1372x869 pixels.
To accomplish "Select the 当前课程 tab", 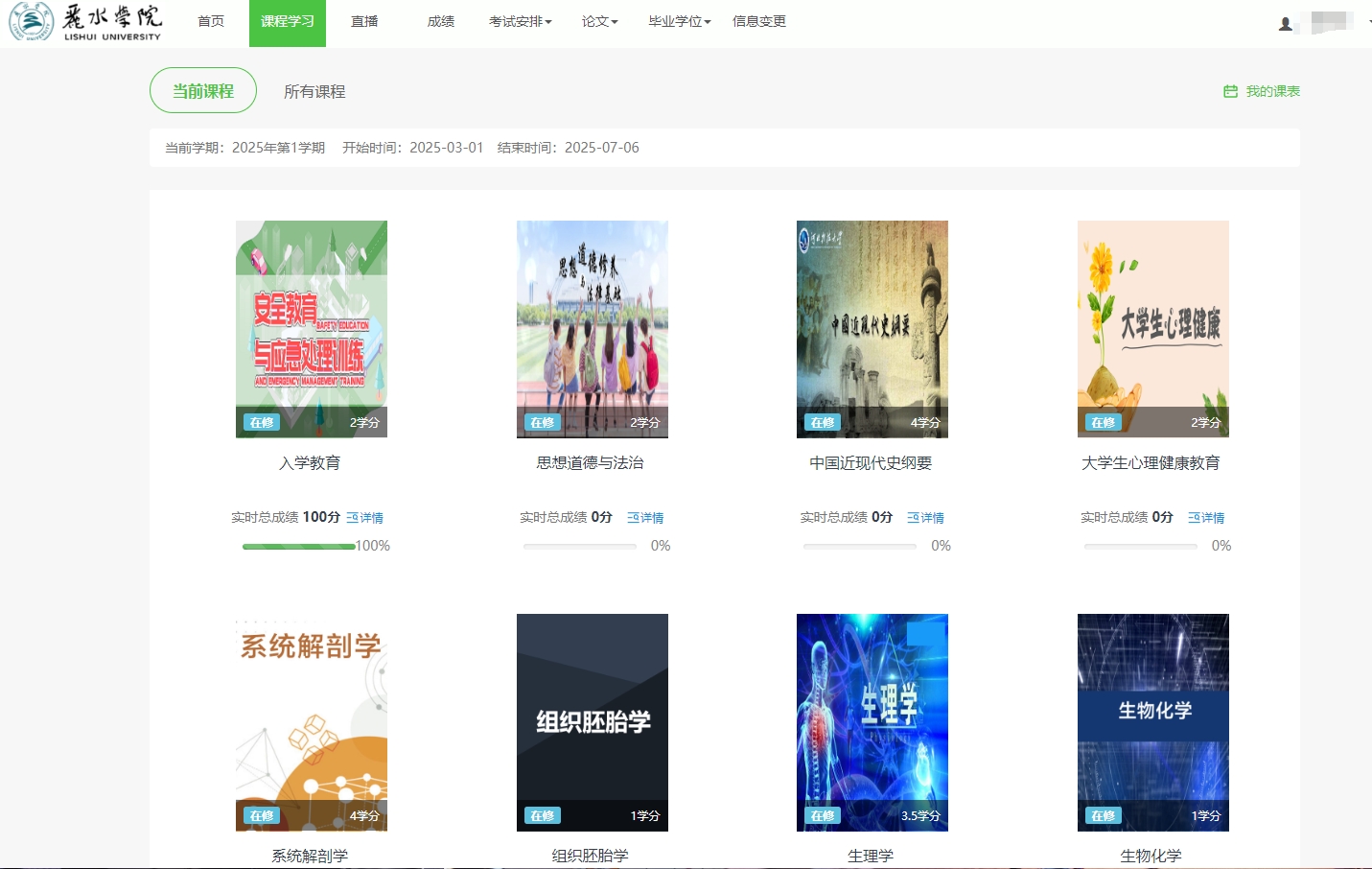I will (203, 91).
